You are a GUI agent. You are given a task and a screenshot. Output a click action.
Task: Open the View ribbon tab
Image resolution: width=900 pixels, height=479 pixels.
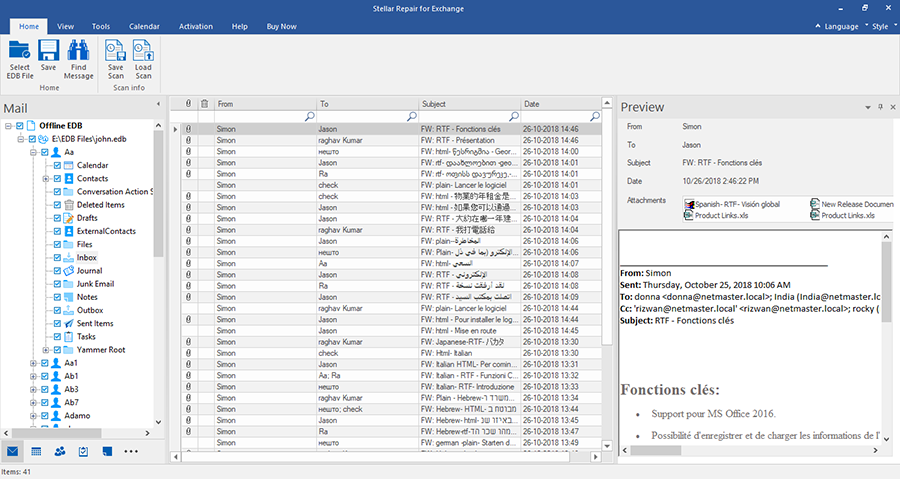pyautogui.click(x=65, y=26)
